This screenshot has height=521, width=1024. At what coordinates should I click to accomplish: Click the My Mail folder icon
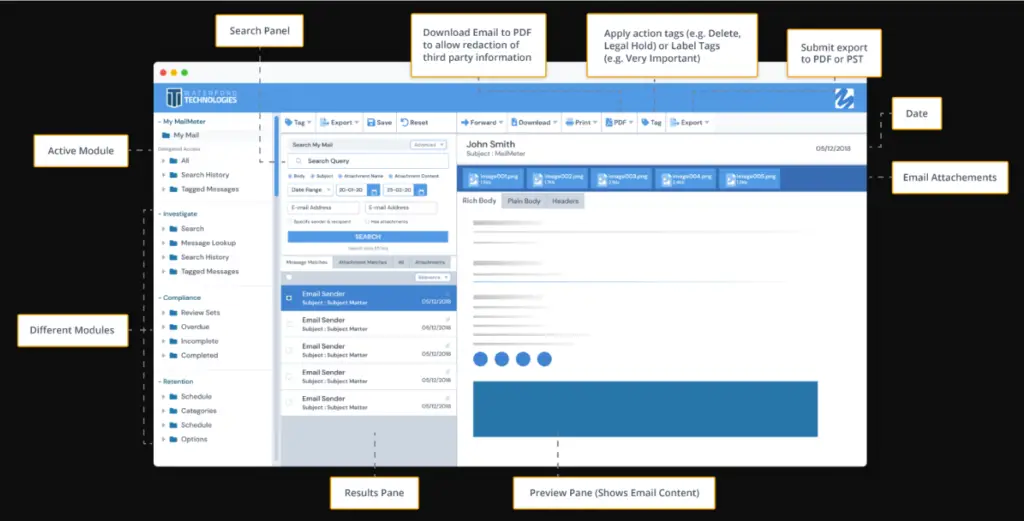[166, 135]
